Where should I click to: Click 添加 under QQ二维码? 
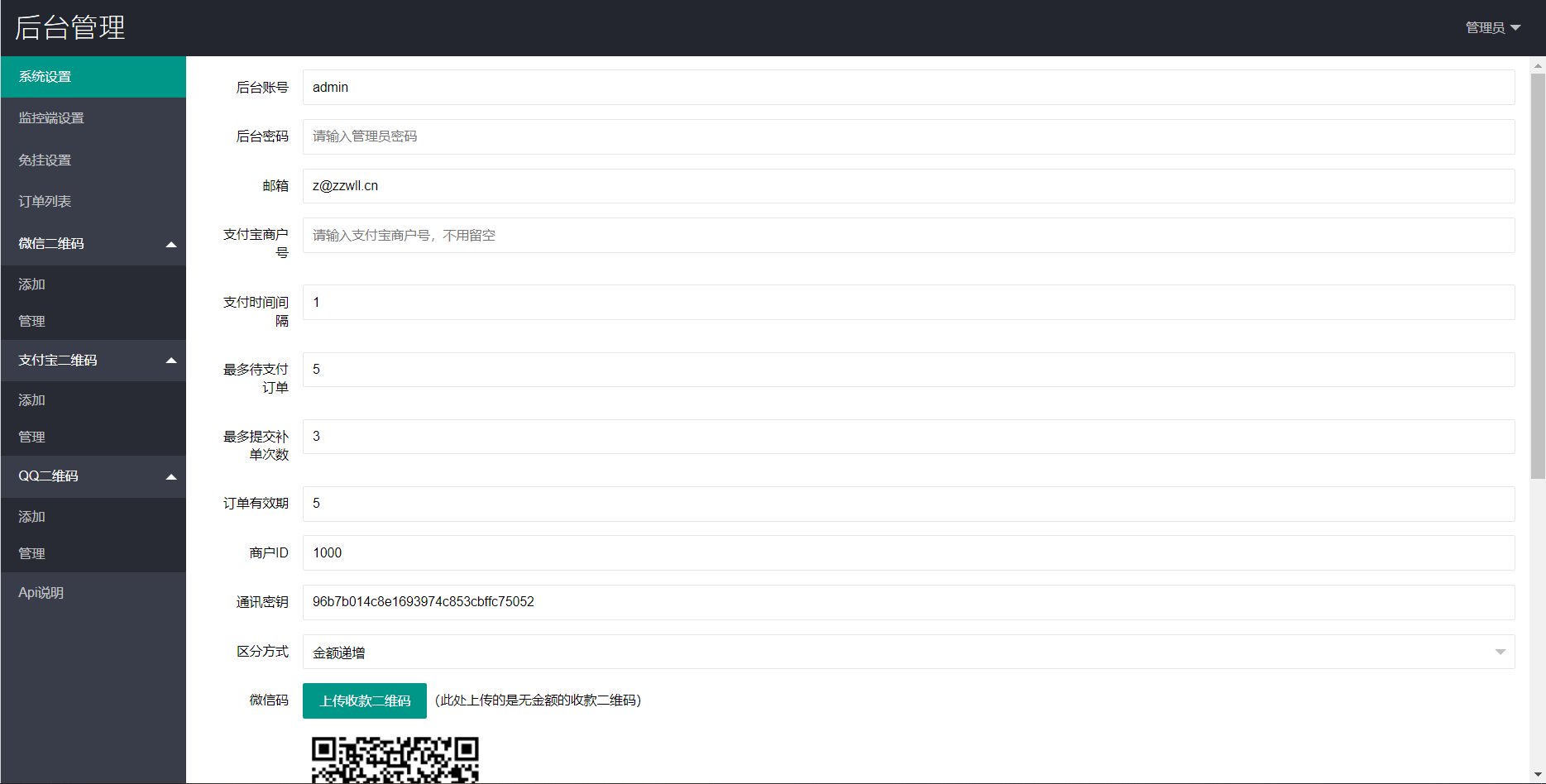point(32,517)
